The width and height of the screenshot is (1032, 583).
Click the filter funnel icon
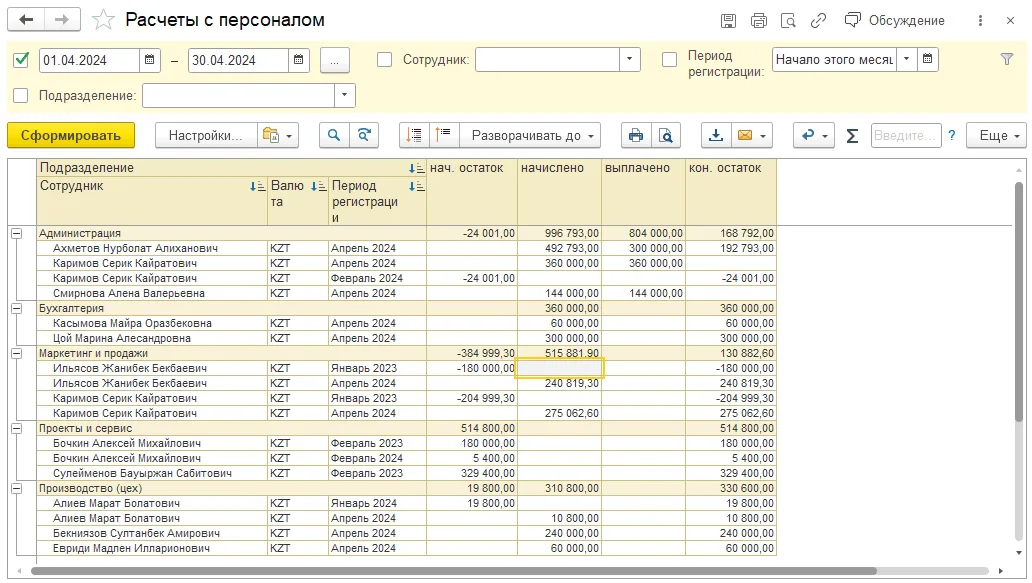[x=1007, y=59]
